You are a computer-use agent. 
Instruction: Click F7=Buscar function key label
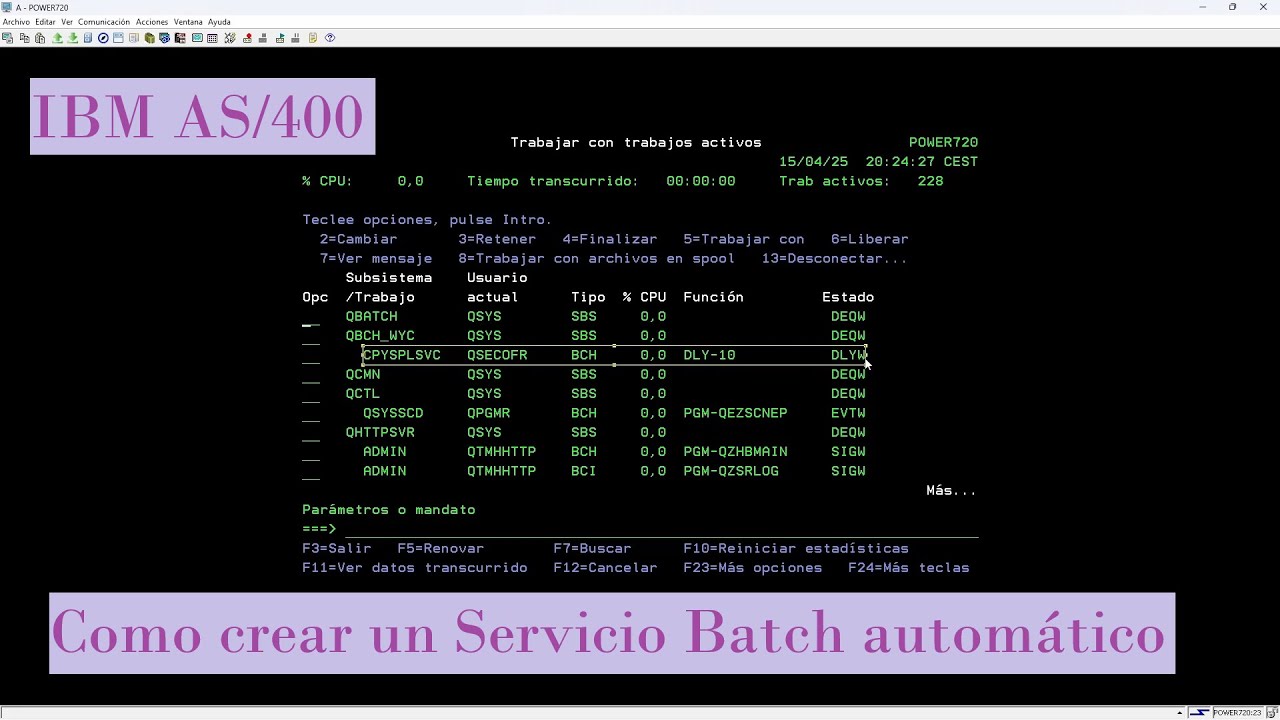click(592, 548)
